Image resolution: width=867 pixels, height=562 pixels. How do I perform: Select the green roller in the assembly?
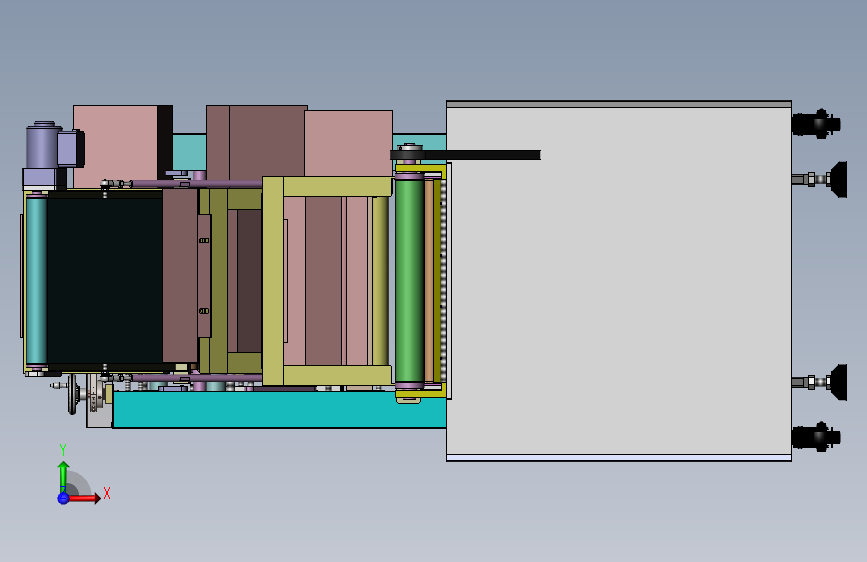[409, 280]
